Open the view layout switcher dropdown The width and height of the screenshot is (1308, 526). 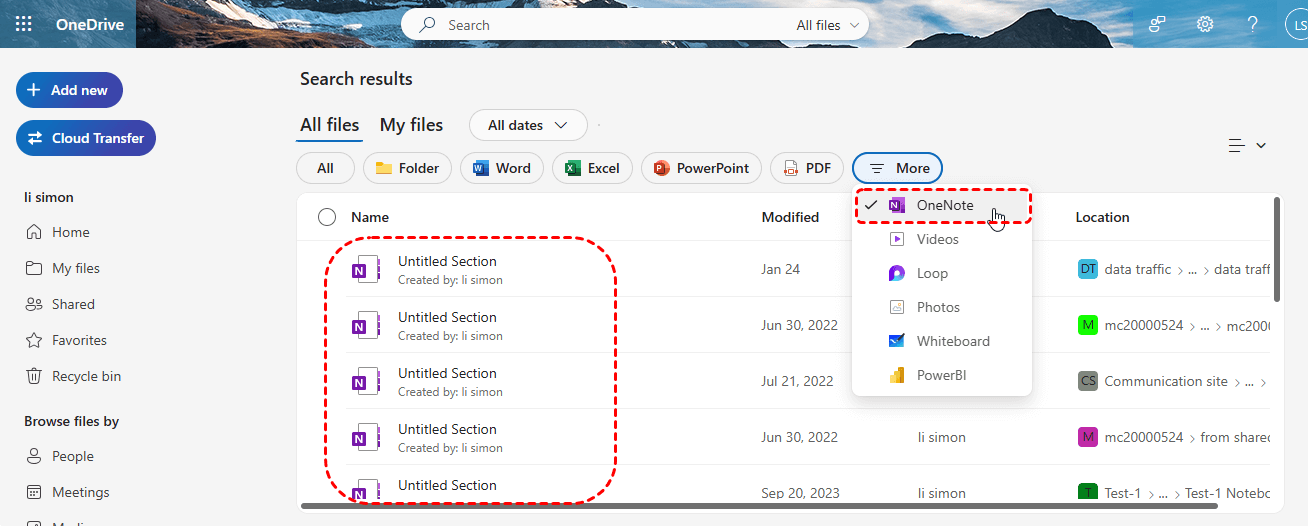(x=1247, y=146)
